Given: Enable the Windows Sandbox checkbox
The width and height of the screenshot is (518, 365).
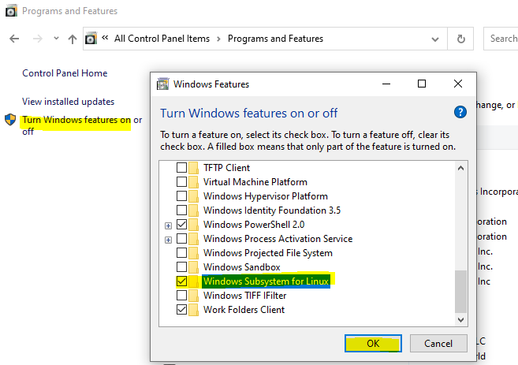Looking at the screenshot, I should click(182, 267).
